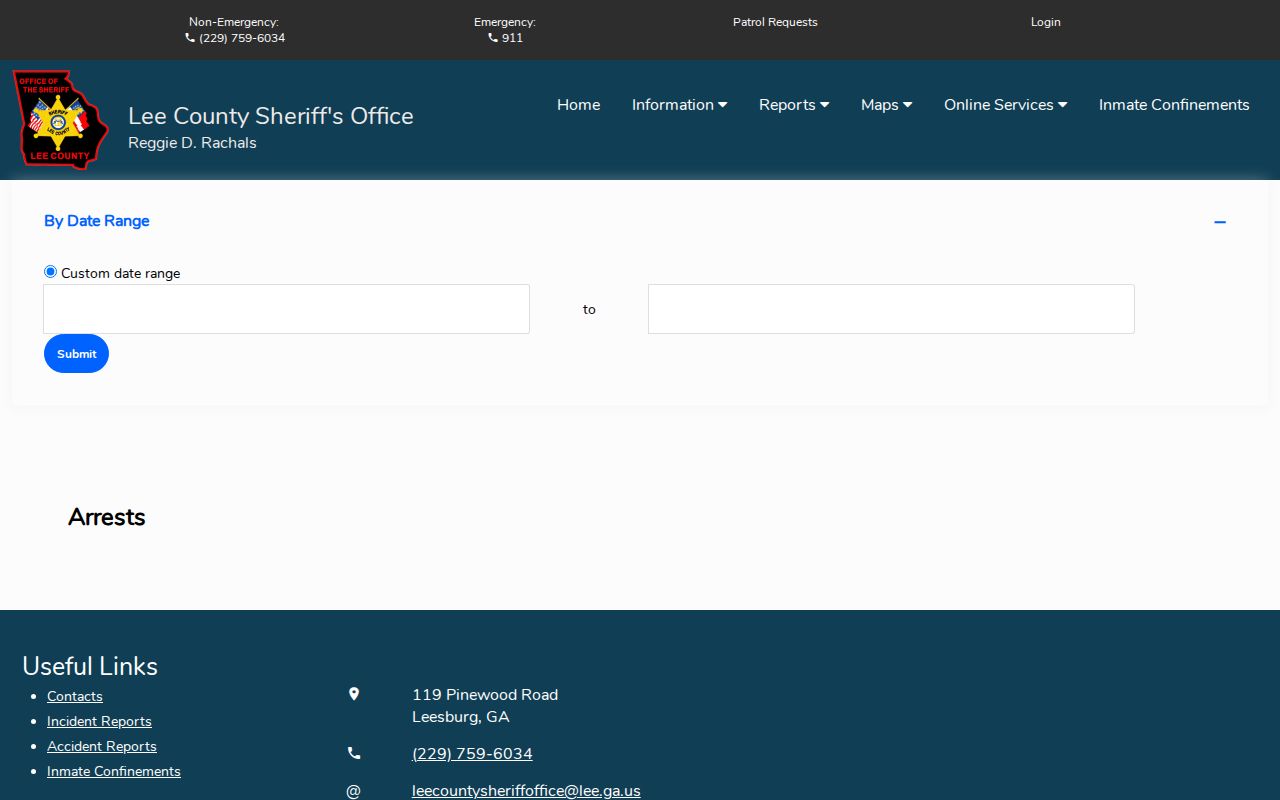Open the Maps dropdown menu

pyautogui.click(x=887, y=105)
